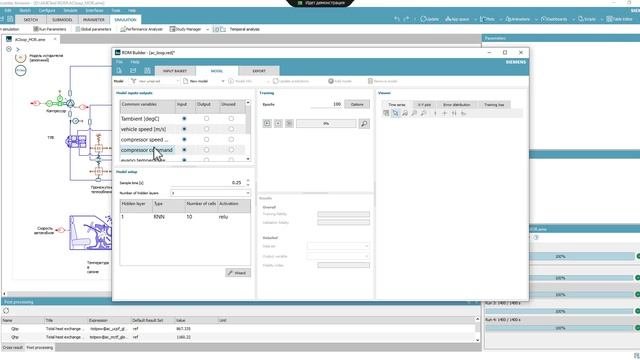Click the Post processing refresh circle icon

pos(6,311)
